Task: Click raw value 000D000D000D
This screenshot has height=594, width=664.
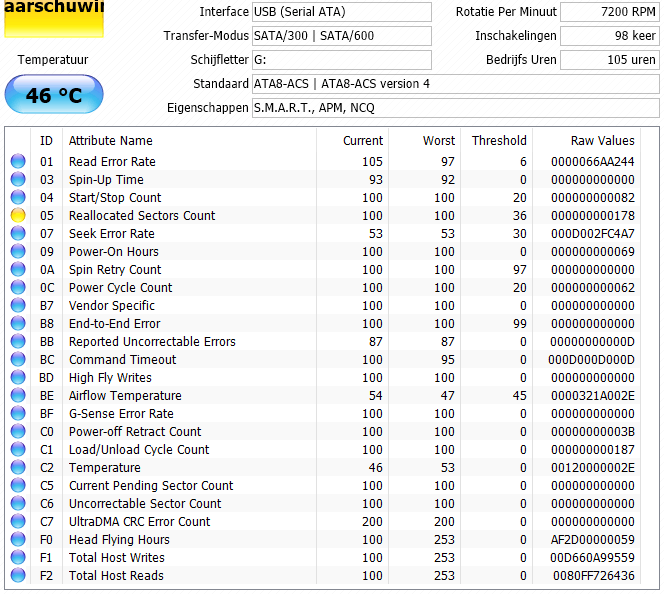Action: (591, 359)
